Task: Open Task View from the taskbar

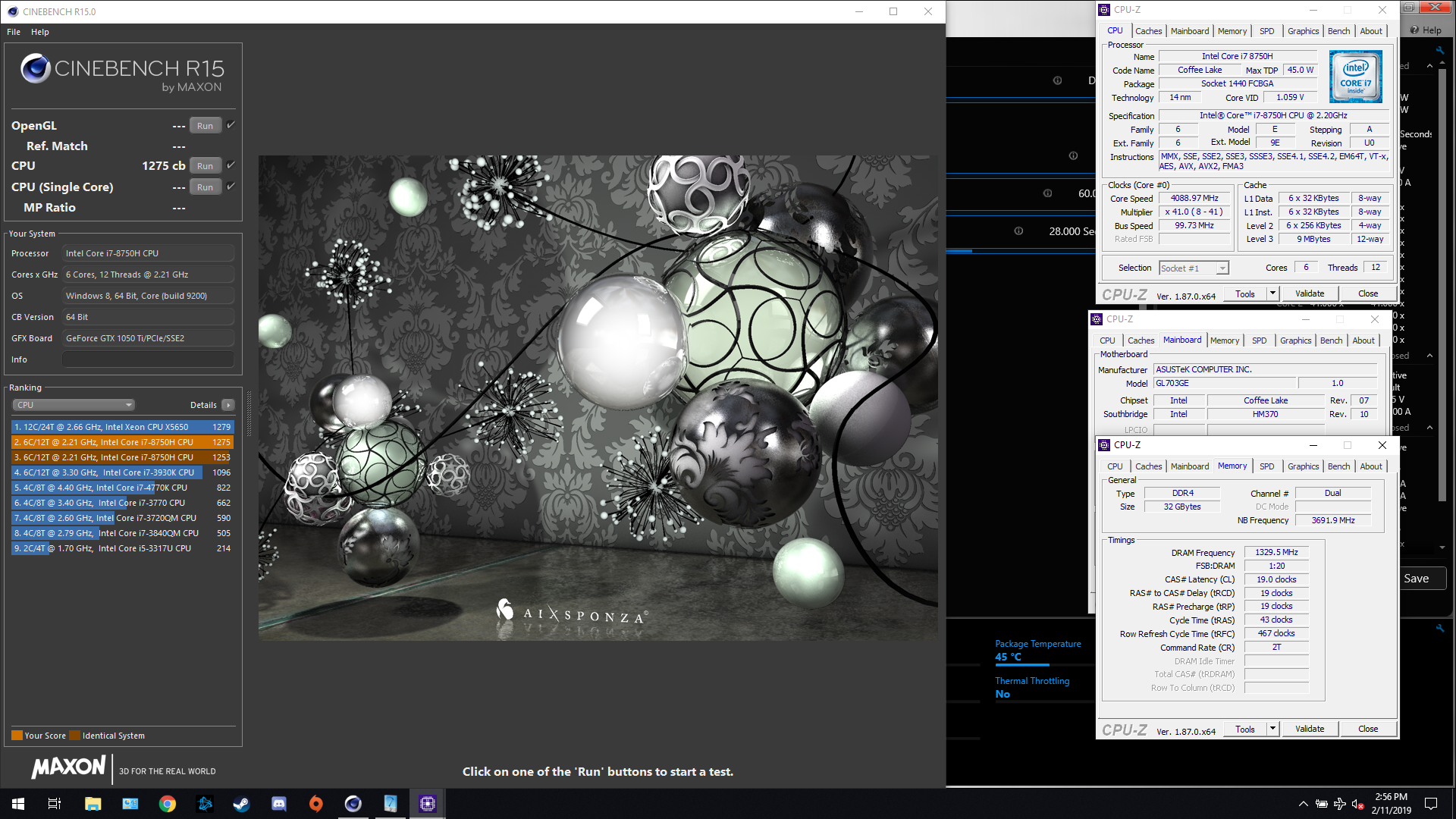Action: coord(55,804)
